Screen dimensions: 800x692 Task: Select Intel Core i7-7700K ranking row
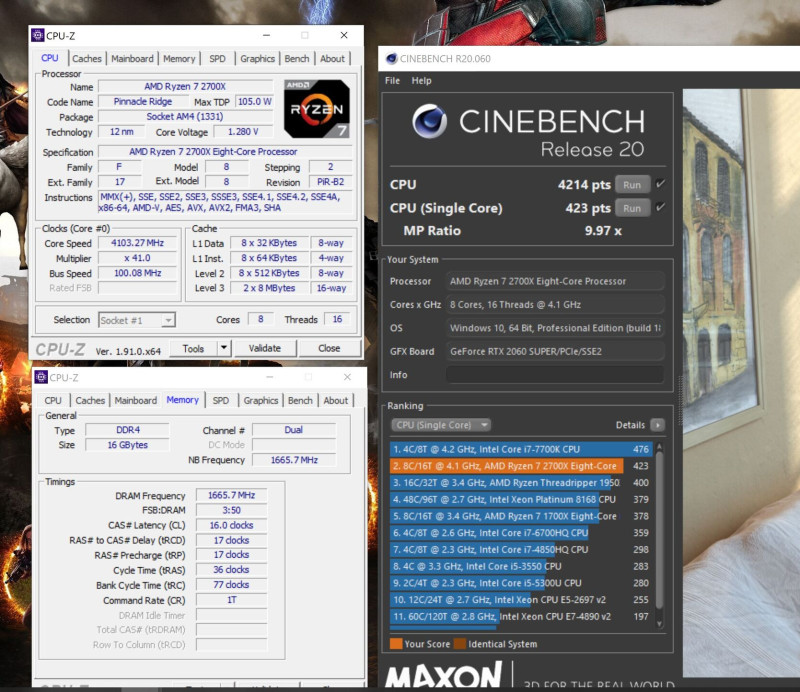(x=521, y=449)
